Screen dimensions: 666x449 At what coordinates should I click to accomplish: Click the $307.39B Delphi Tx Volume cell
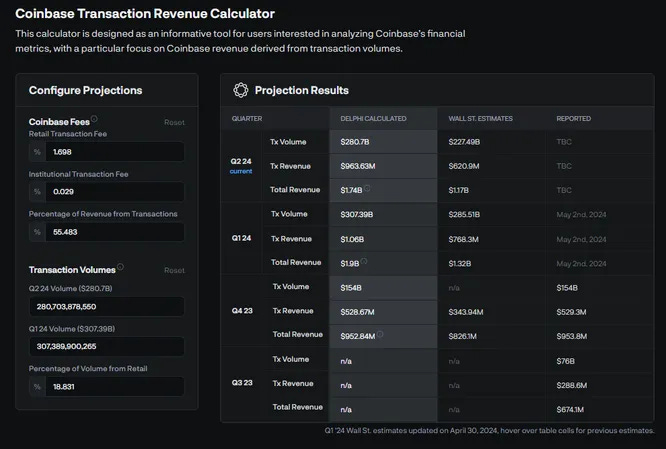tap(383, 215)
